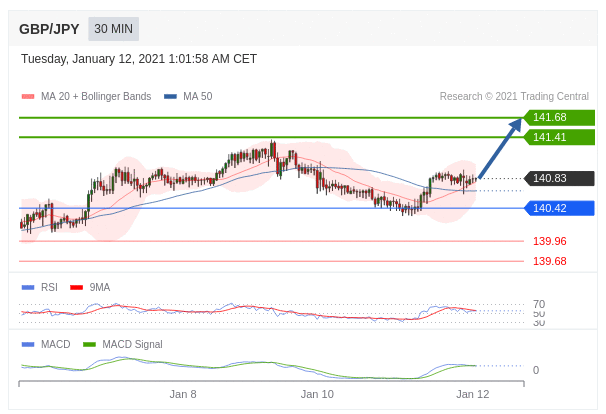Click the 141.68 resistance price tag

[559, 118]
